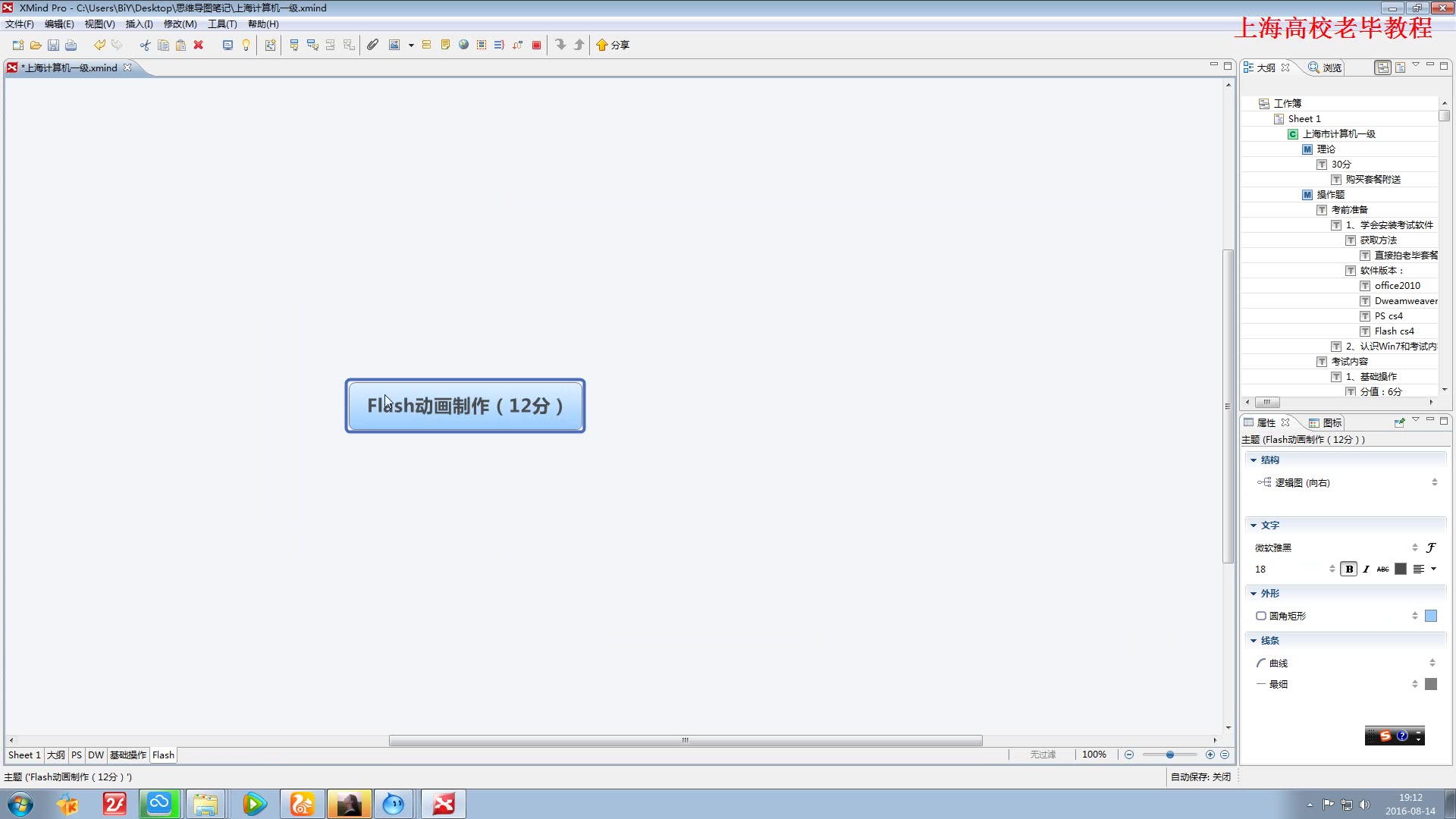Screen dimensions: 1456x819
Task: Collapse the 结构 section
Action: pos(1254,460)
